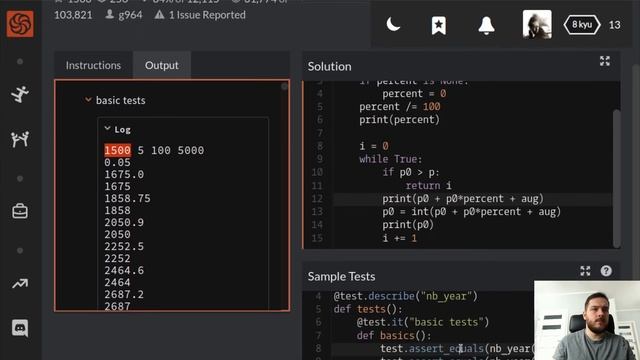Click the Sample Tests panel title
This screenshot has height=360, width=640.
coord(341,276)
